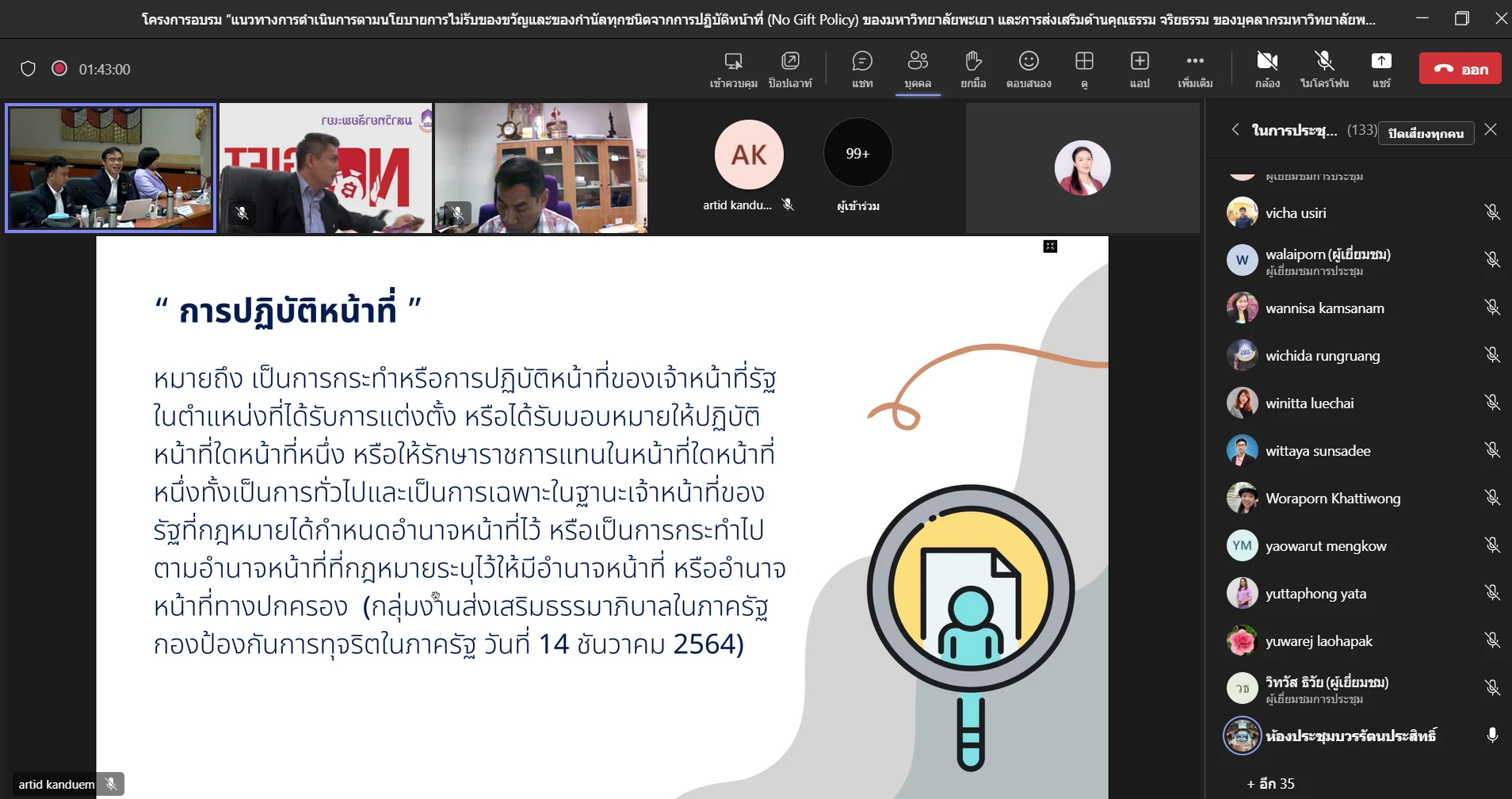Viewport: 1512px width, 799px height.
Task: Leave the meeting with red ออก button
Action: pyautogui.click(x=1460, y=69)
